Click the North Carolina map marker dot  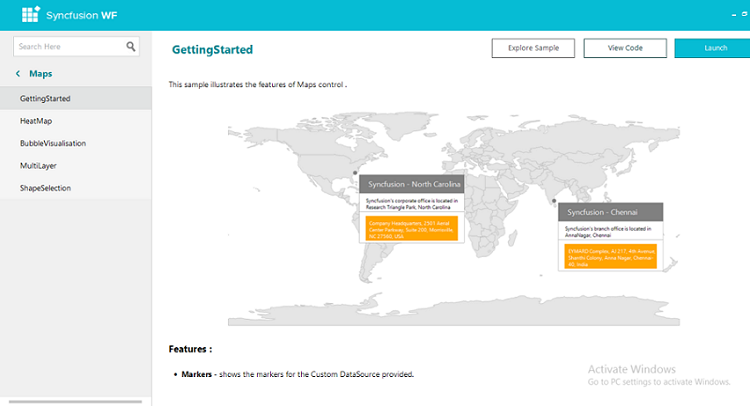(x=355, y=173)
